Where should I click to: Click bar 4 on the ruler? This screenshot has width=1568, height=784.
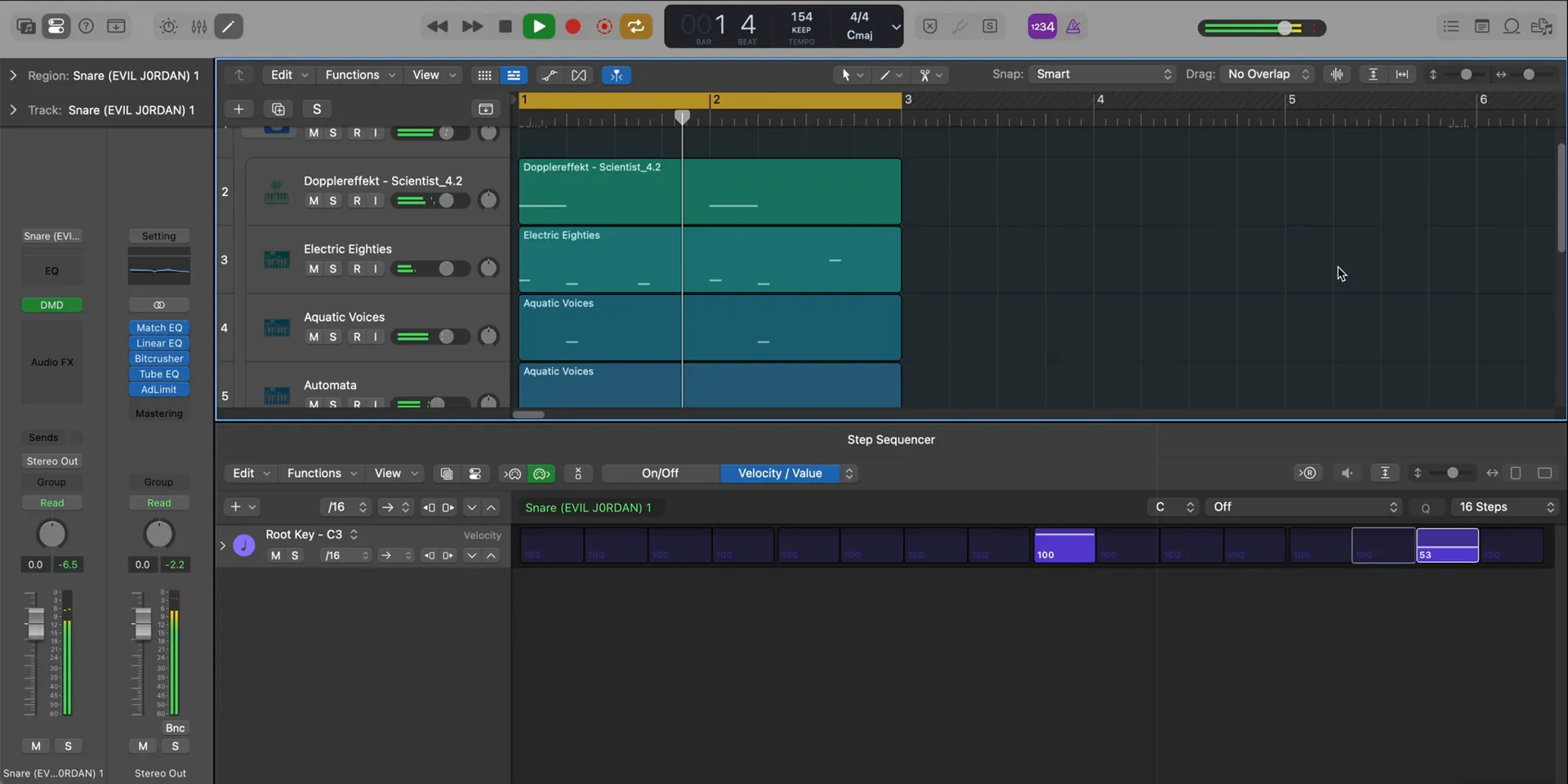(x=1100, y=100)
